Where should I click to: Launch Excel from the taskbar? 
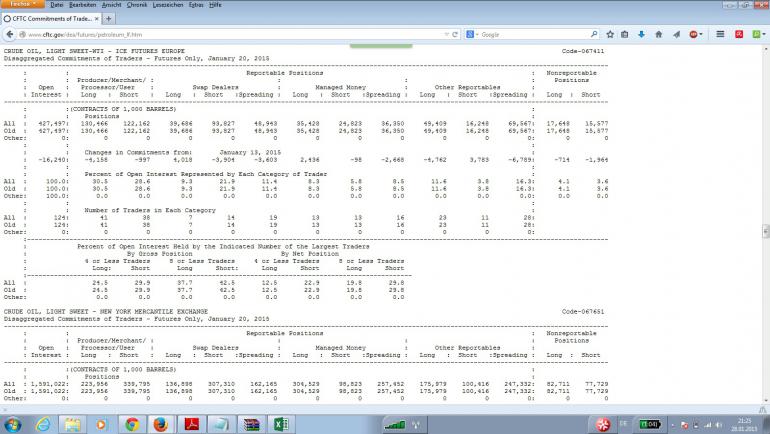(x=282, y=423)
